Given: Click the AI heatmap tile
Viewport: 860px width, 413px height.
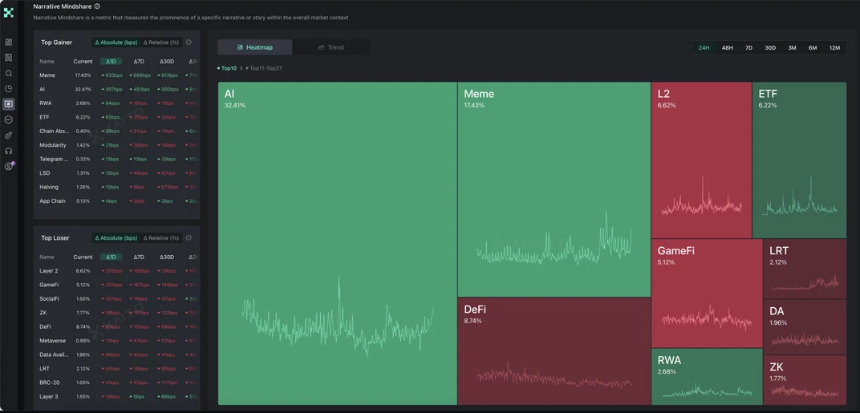Looking at the screenshot, I should pos(337,244).
